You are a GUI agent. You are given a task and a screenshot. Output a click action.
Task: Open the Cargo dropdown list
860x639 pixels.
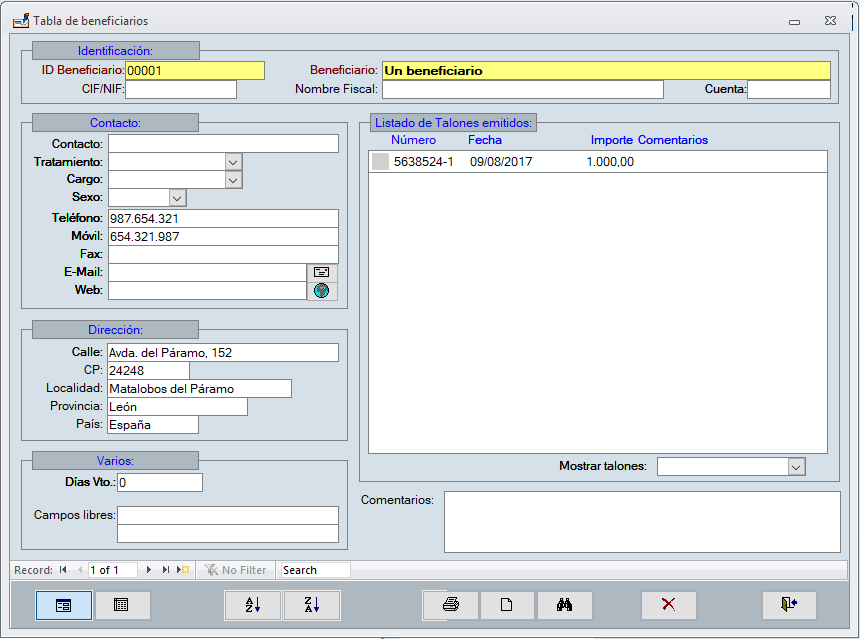point(233,180)
